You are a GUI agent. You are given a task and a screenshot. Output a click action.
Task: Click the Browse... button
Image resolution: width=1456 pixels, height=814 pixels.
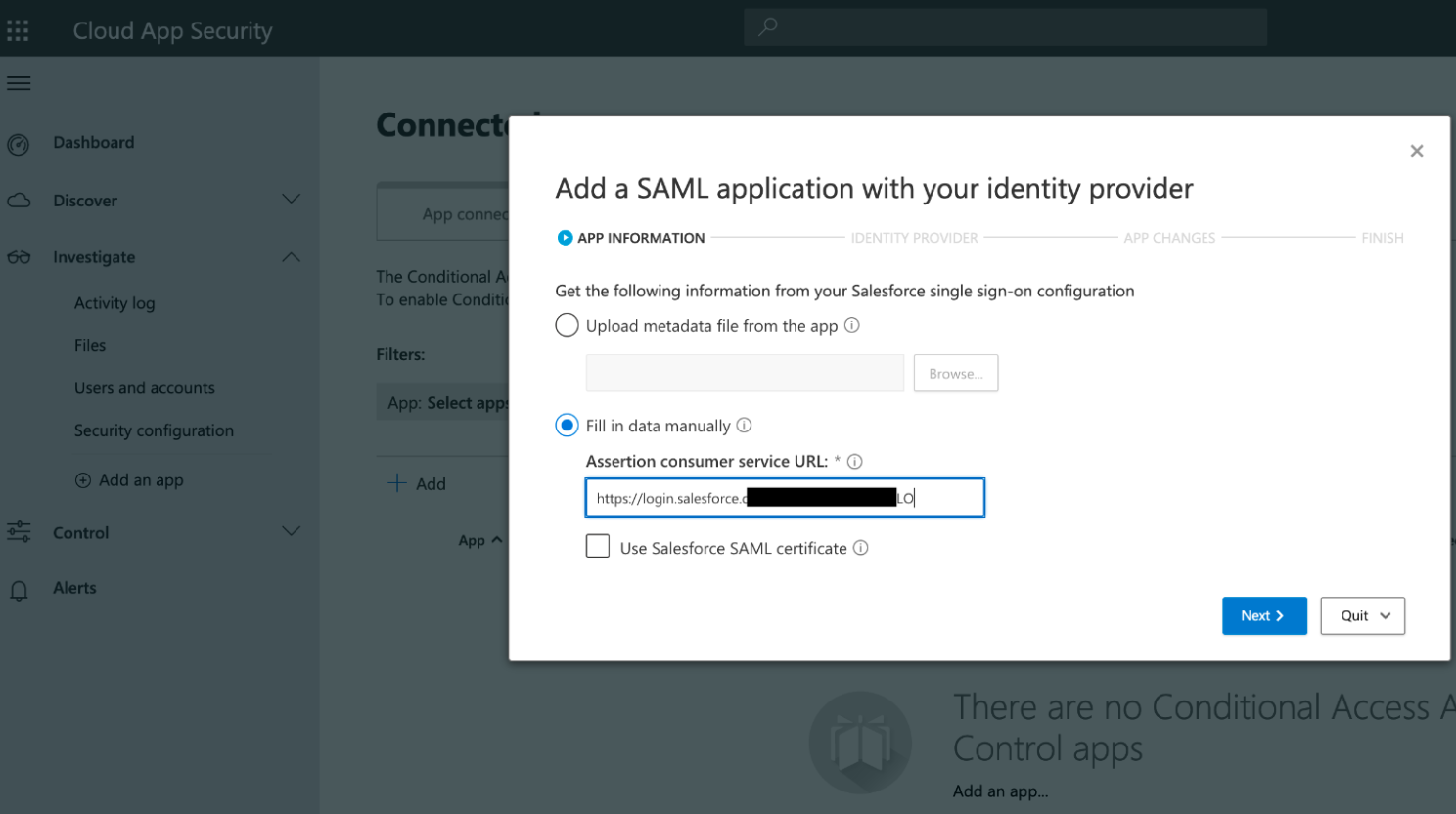point(955,374)
